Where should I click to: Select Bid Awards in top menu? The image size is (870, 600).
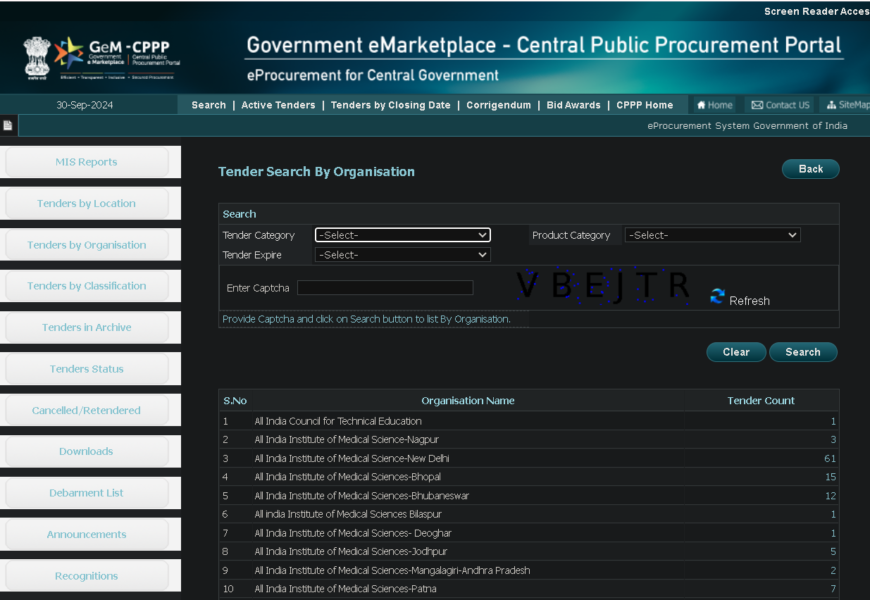coord(573,105)
